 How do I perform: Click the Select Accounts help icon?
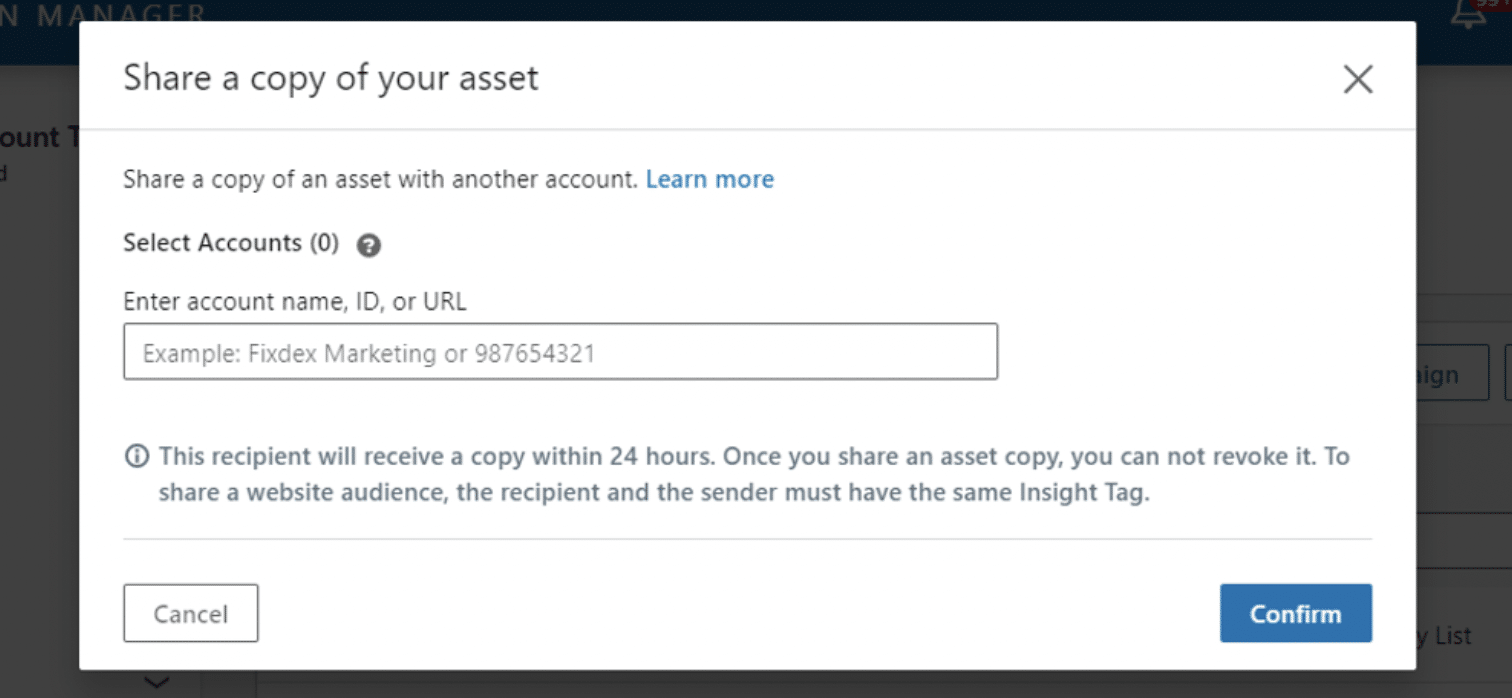[x=369, y=245]
